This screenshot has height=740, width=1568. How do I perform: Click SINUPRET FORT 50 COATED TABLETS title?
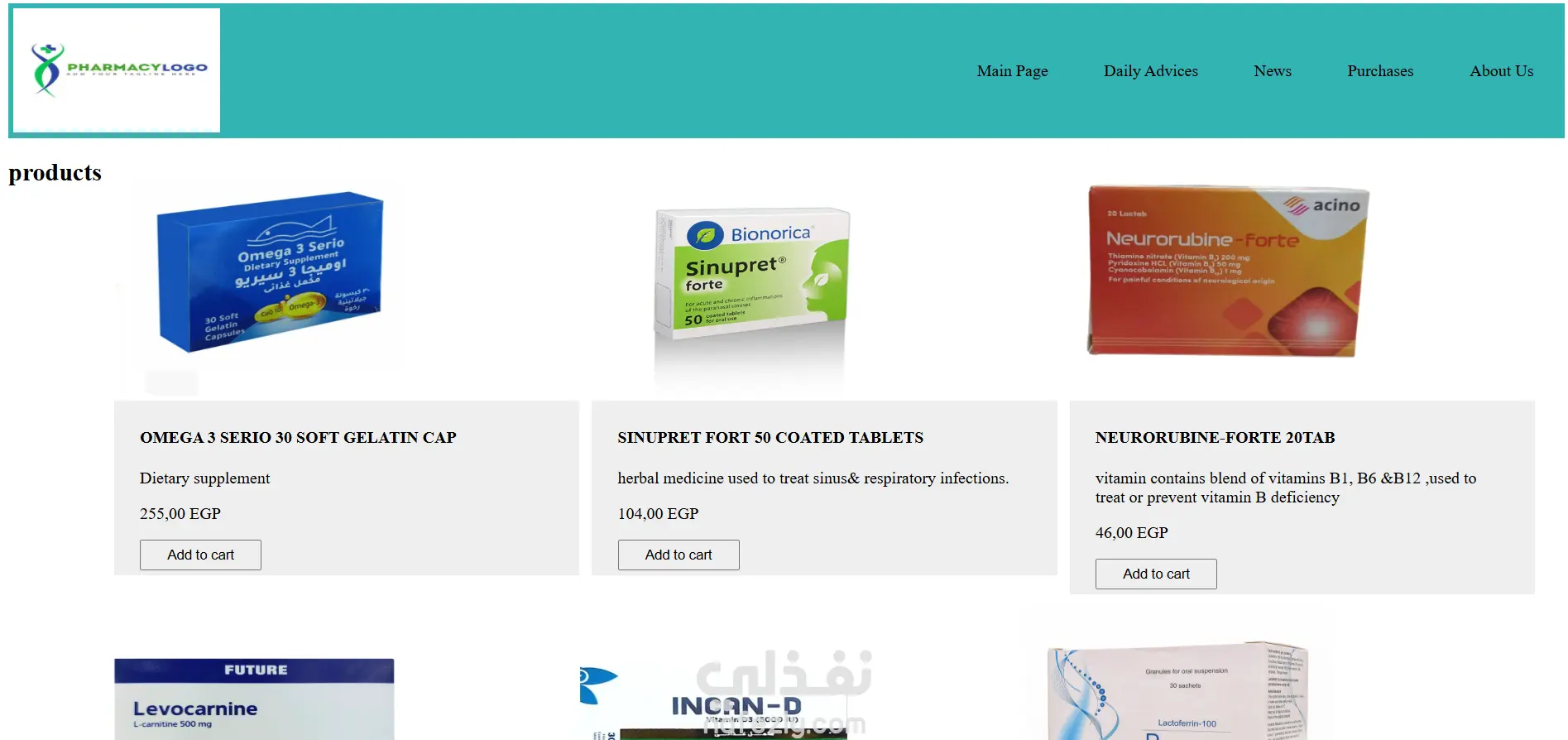(770, 437)
